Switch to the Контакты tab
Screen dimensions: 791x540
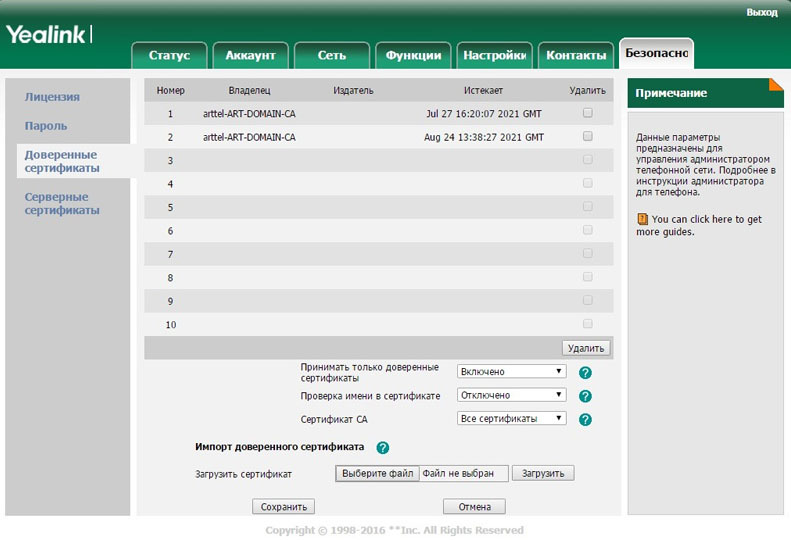576,55
